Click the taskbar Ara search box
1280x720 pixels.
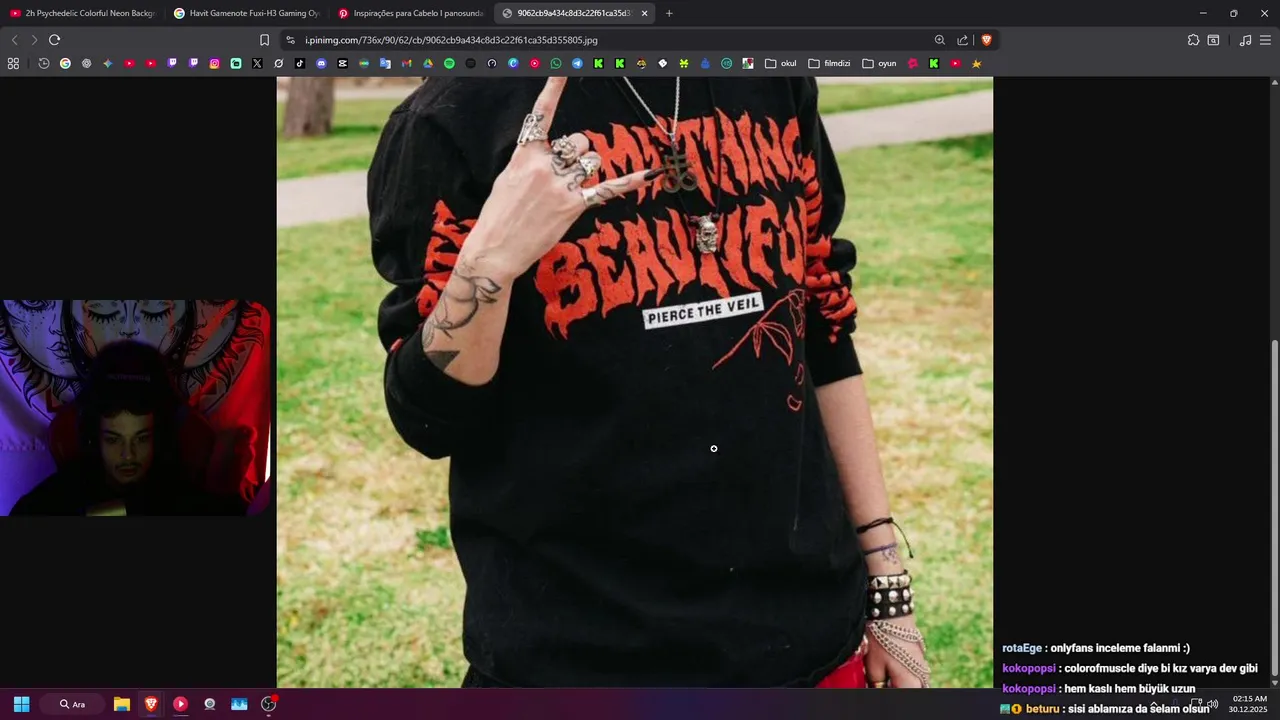point(72,704)
